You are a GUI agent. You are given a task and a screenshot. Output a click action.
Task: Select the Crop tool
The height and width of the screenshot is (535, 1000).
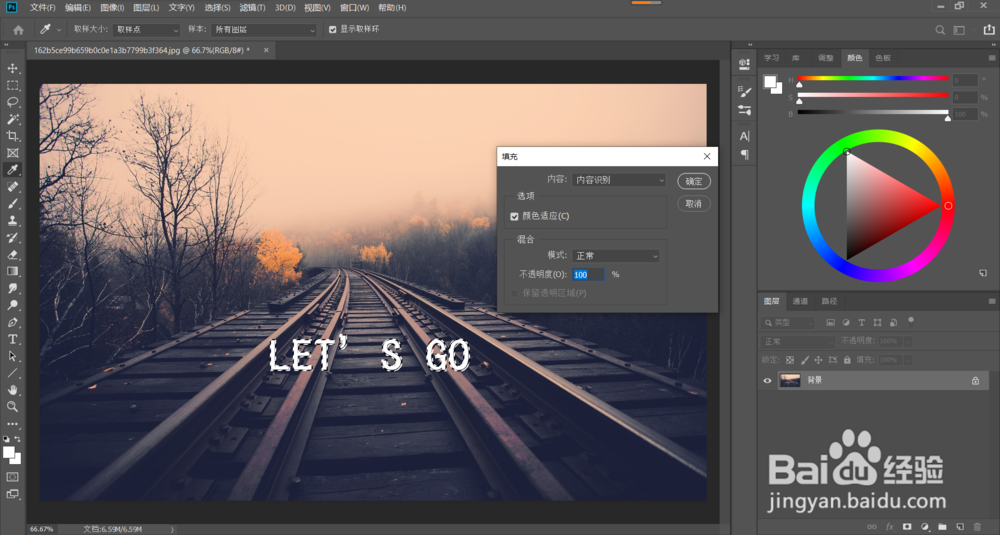(x=12, y=136)
